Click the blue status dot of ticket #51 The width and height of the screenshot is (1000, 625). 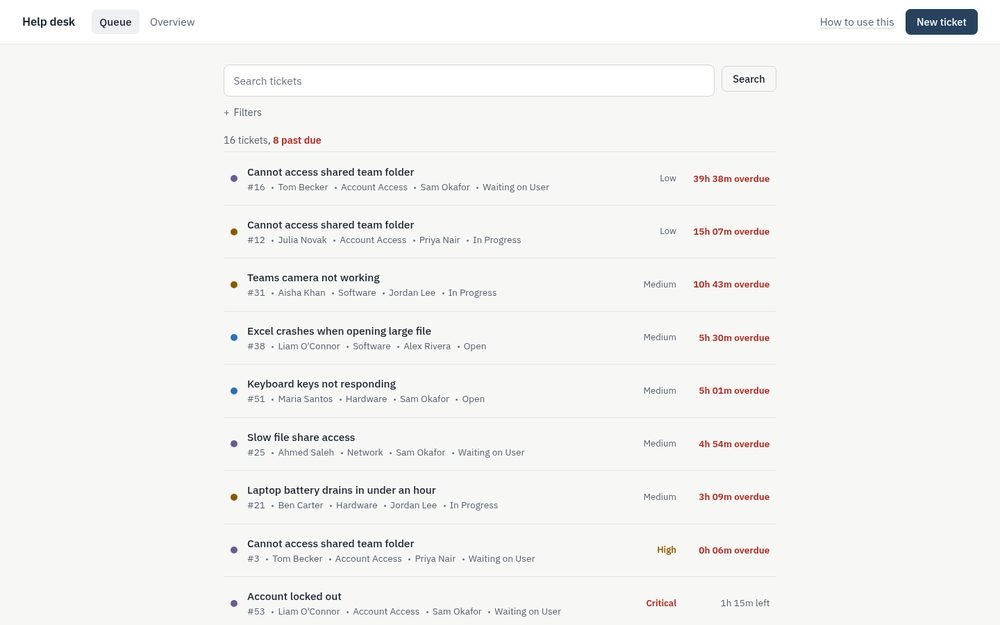click(234, 391)
